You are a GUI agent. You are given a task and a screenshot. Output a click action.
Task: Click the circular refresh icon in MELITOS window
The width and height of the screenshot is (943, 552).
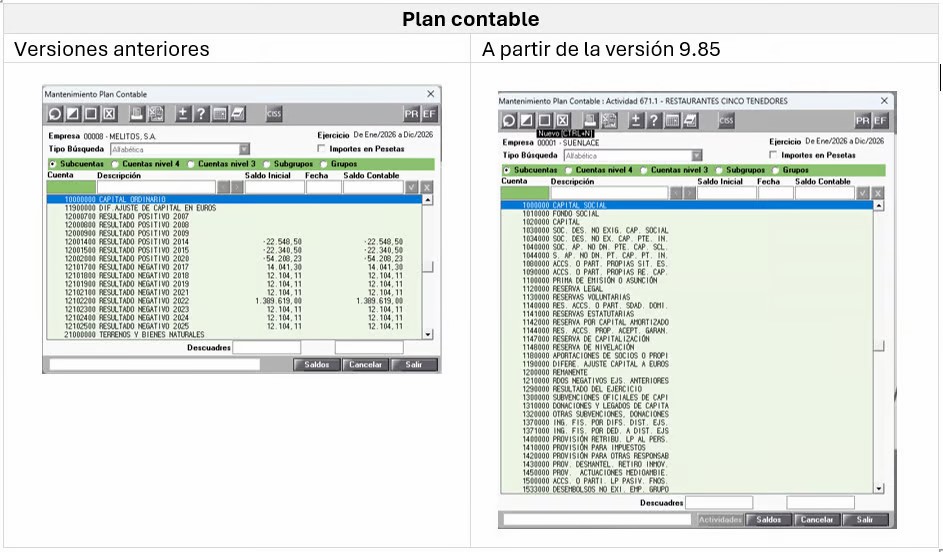55,114
